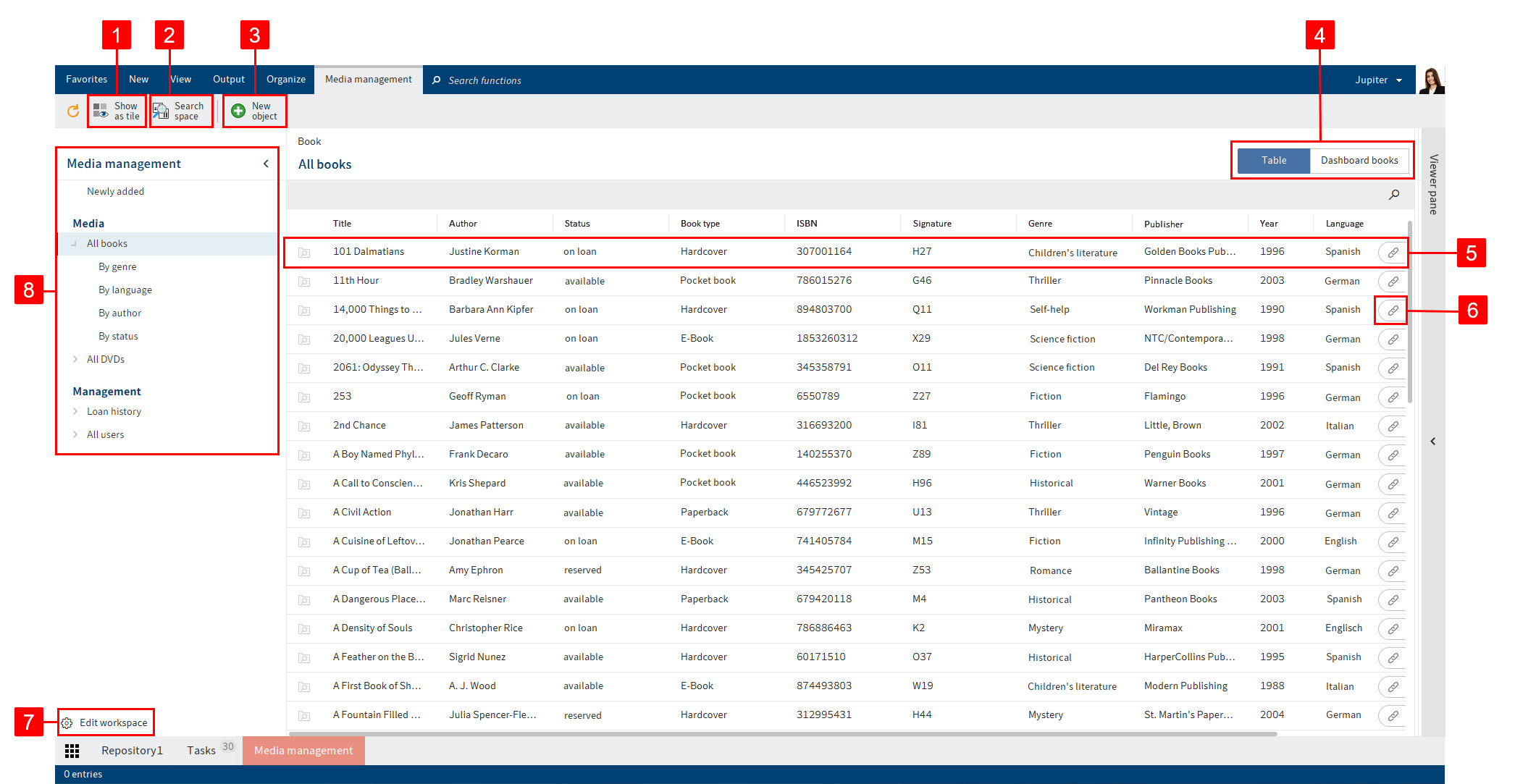Open the Jupiter user dropdown
This screenshot has height=784, width=1515.
[x=1378, y=80]
